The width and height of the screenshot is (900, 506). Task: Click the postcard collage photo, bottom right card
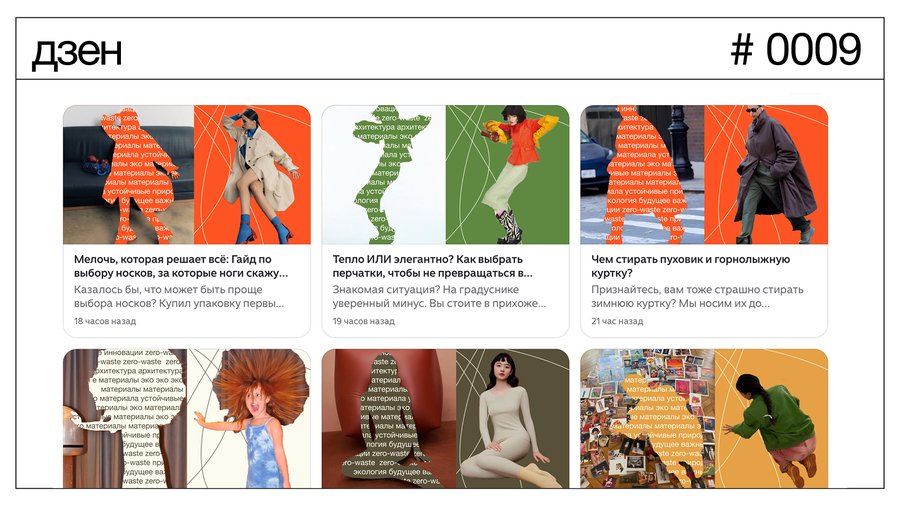pyautogui.click(x=647, y=418)
